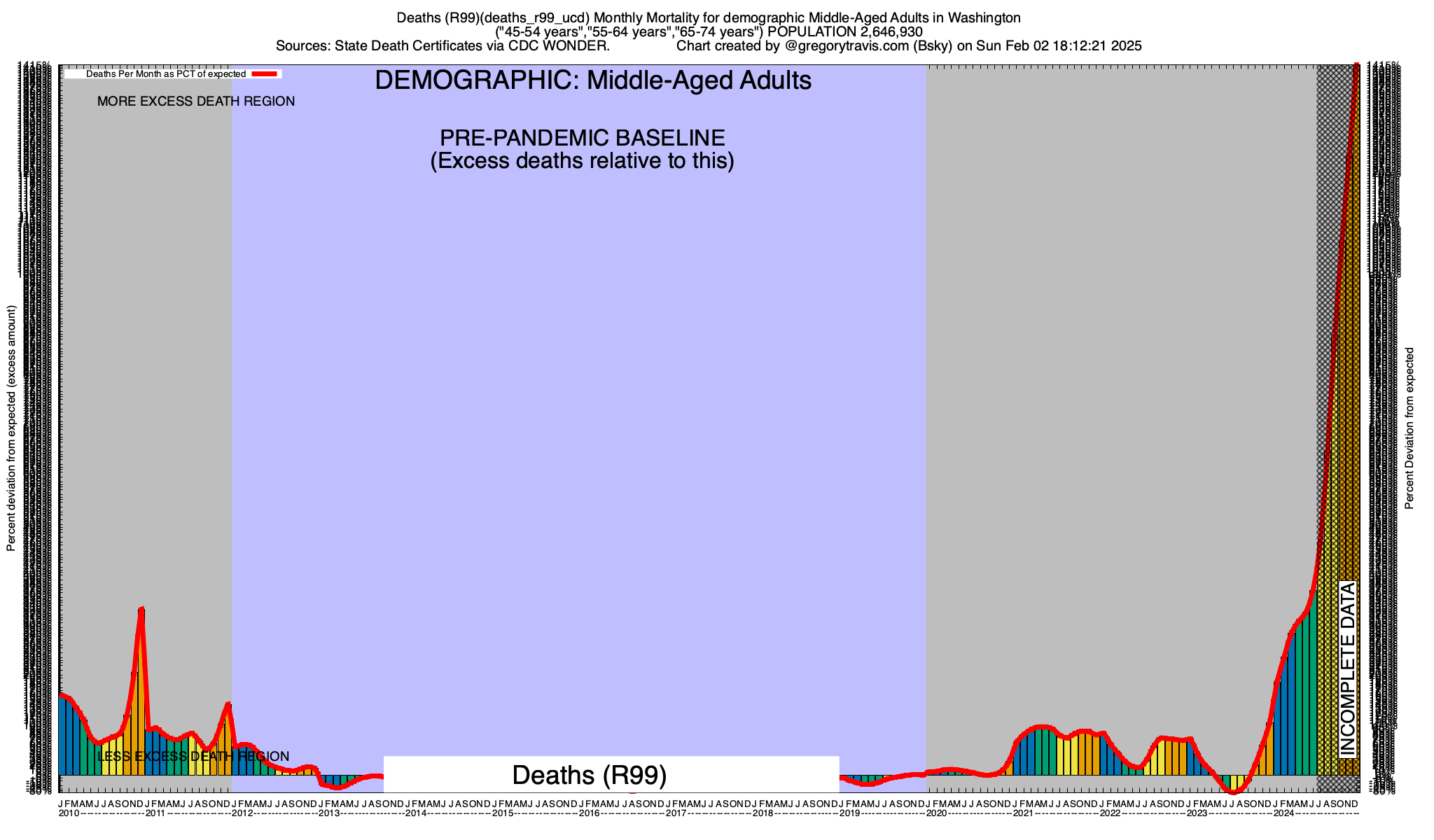Click the 2010 year label on x-axis
This screenshot has height=840, width=1434.
tap(69, 813)
